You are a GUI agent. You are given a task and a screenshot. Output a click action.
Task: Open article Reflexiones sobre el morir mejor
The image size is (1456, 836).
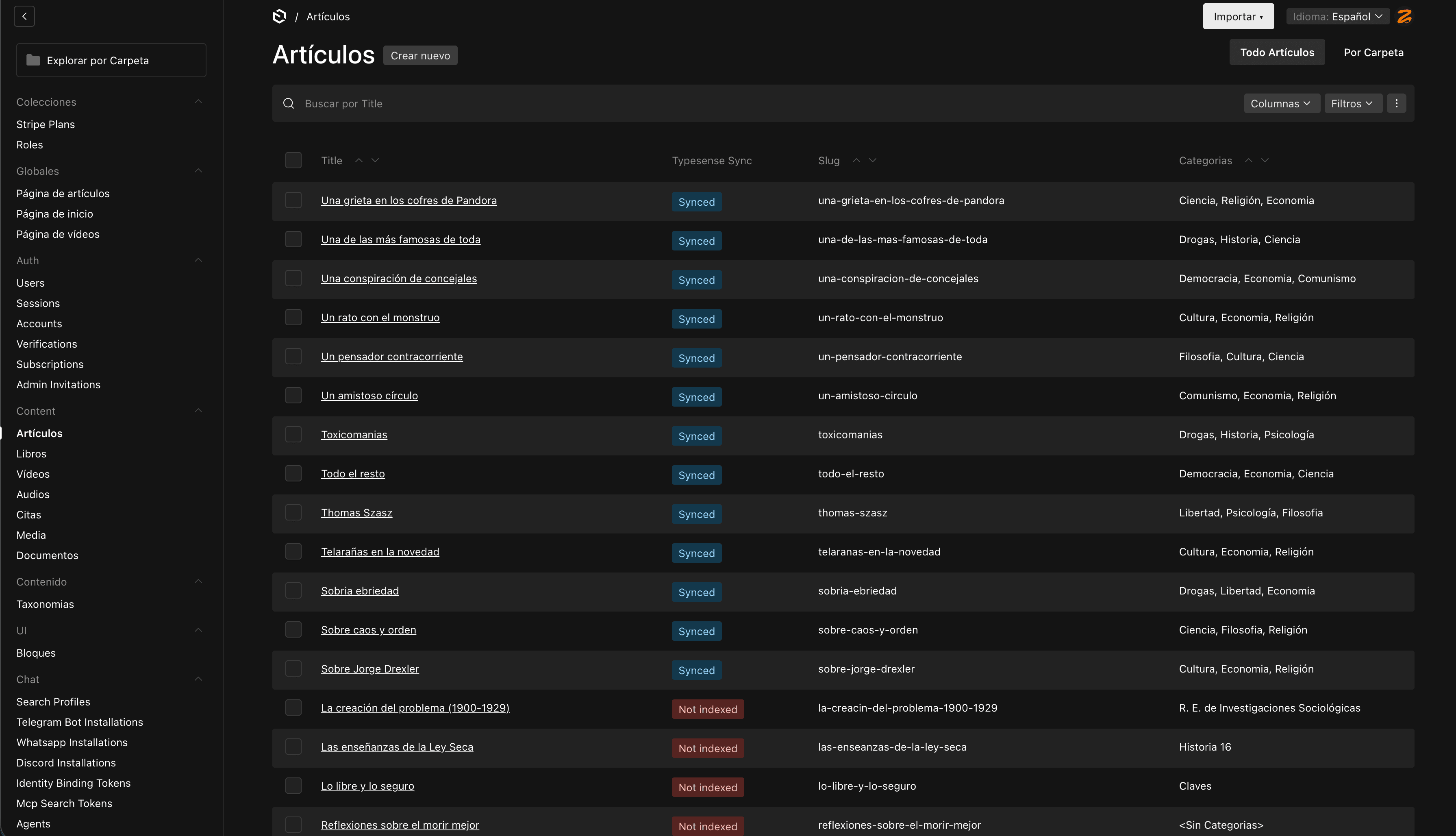pos(400,825)
